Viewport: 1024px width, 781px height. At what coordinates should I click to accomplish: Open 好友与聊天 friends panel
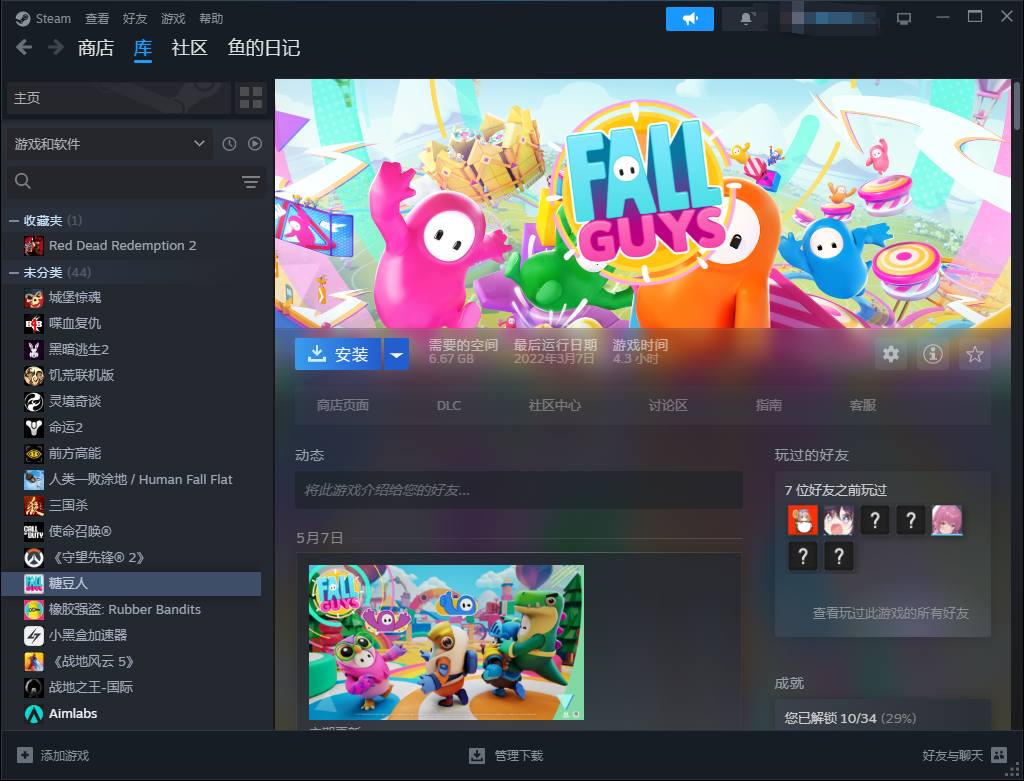coord(965,756)
